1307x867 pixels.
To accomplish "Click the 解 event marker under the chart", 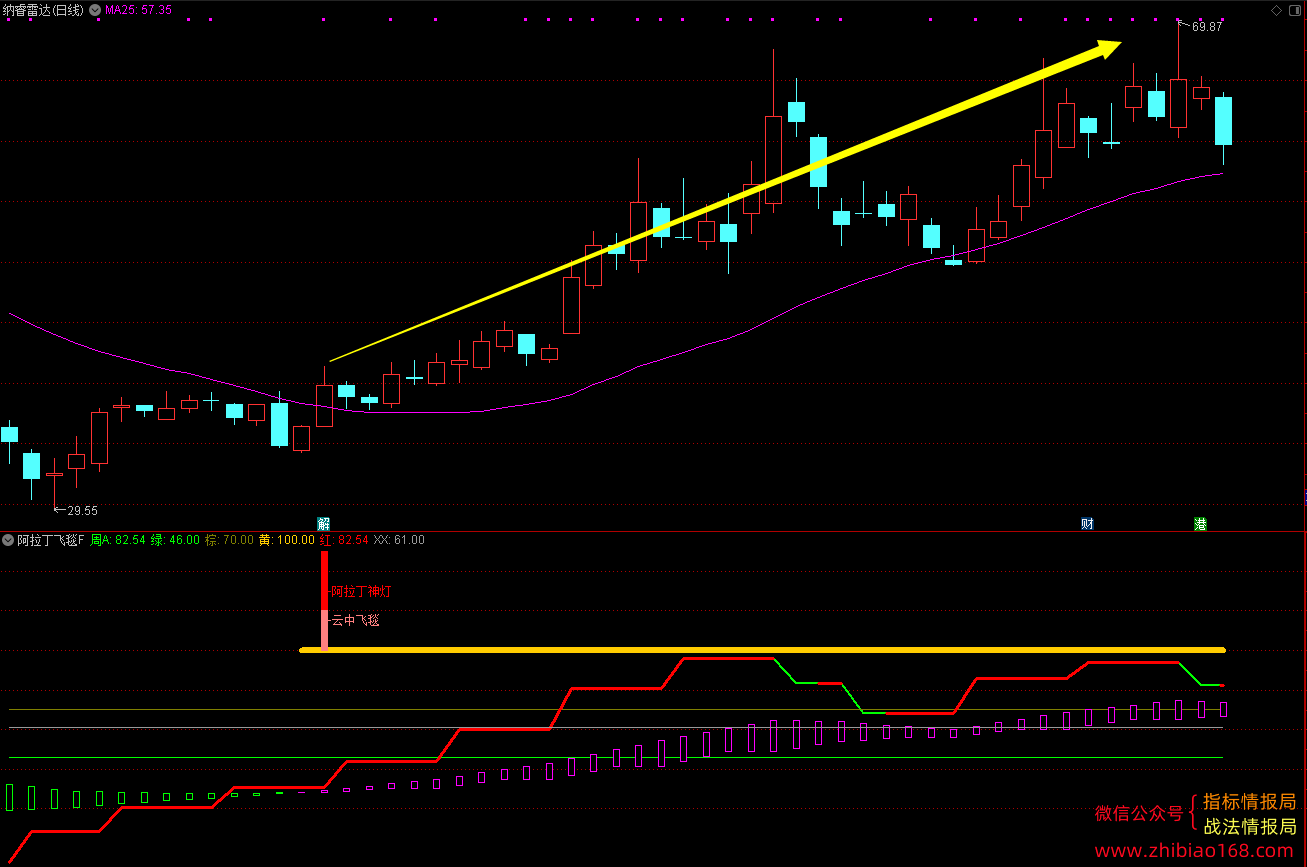I will pos(324,524).
